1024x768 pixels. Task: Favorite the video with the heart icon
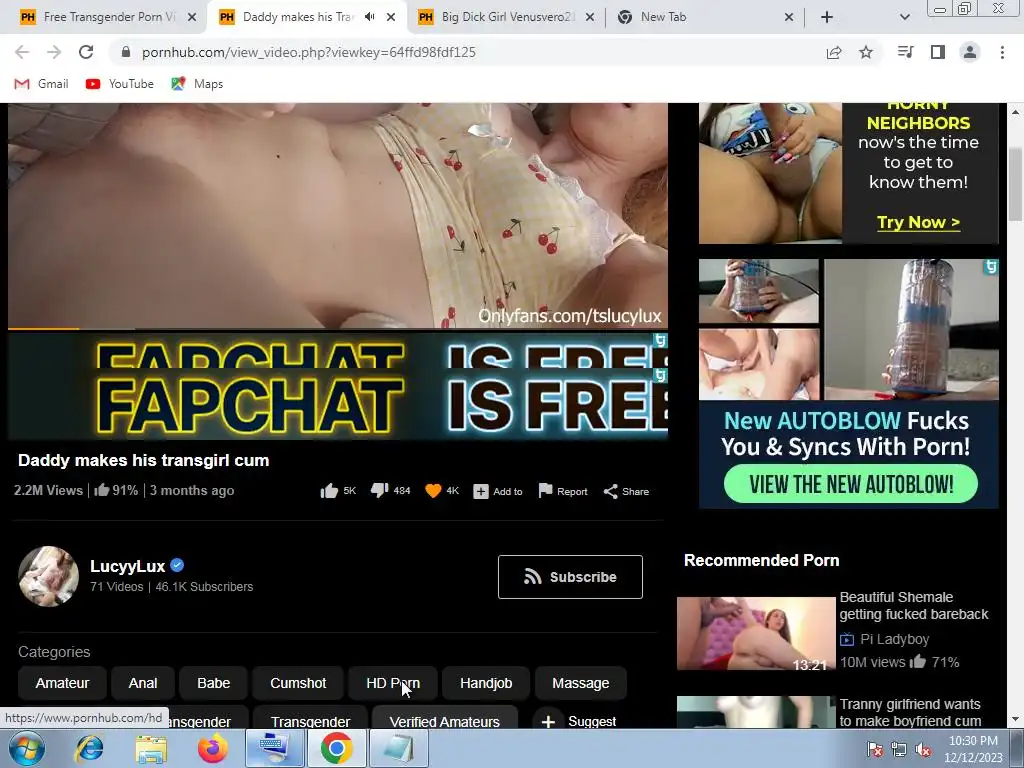pyautogui.click(x=433, y=491)
